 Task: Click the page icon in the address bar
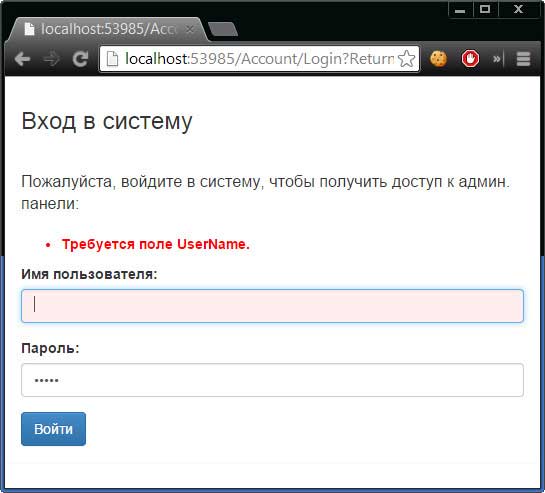tap(112, 59)
